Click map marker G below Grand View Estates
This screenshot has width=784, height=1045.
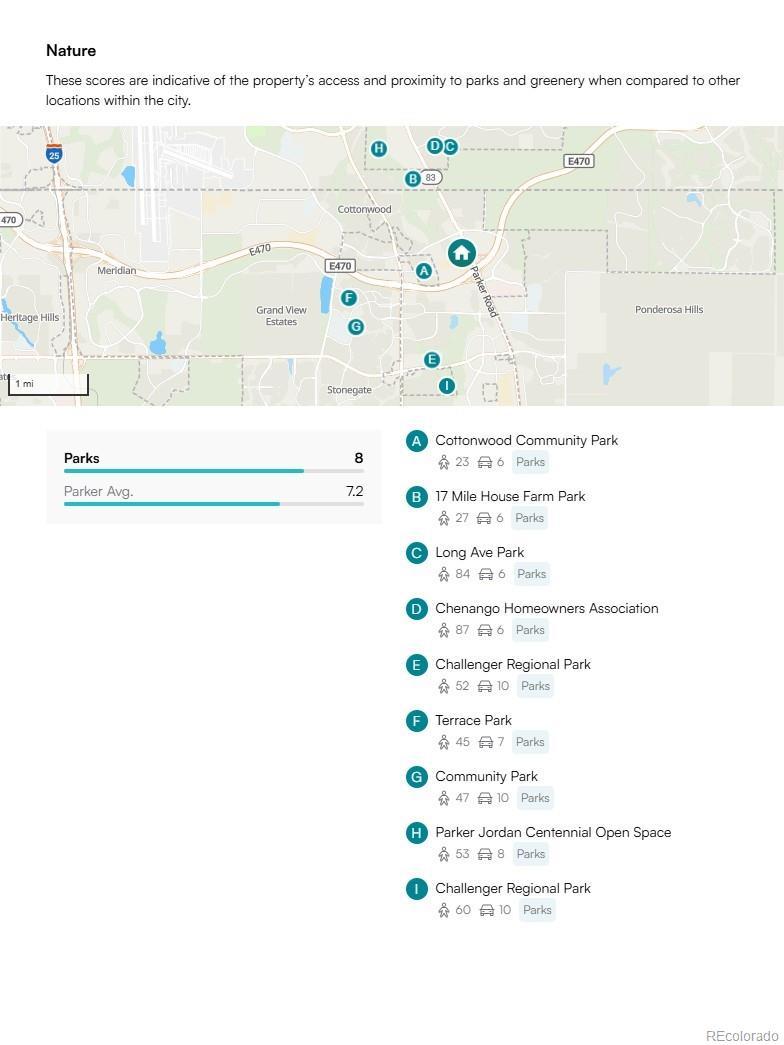coord(355,327)
